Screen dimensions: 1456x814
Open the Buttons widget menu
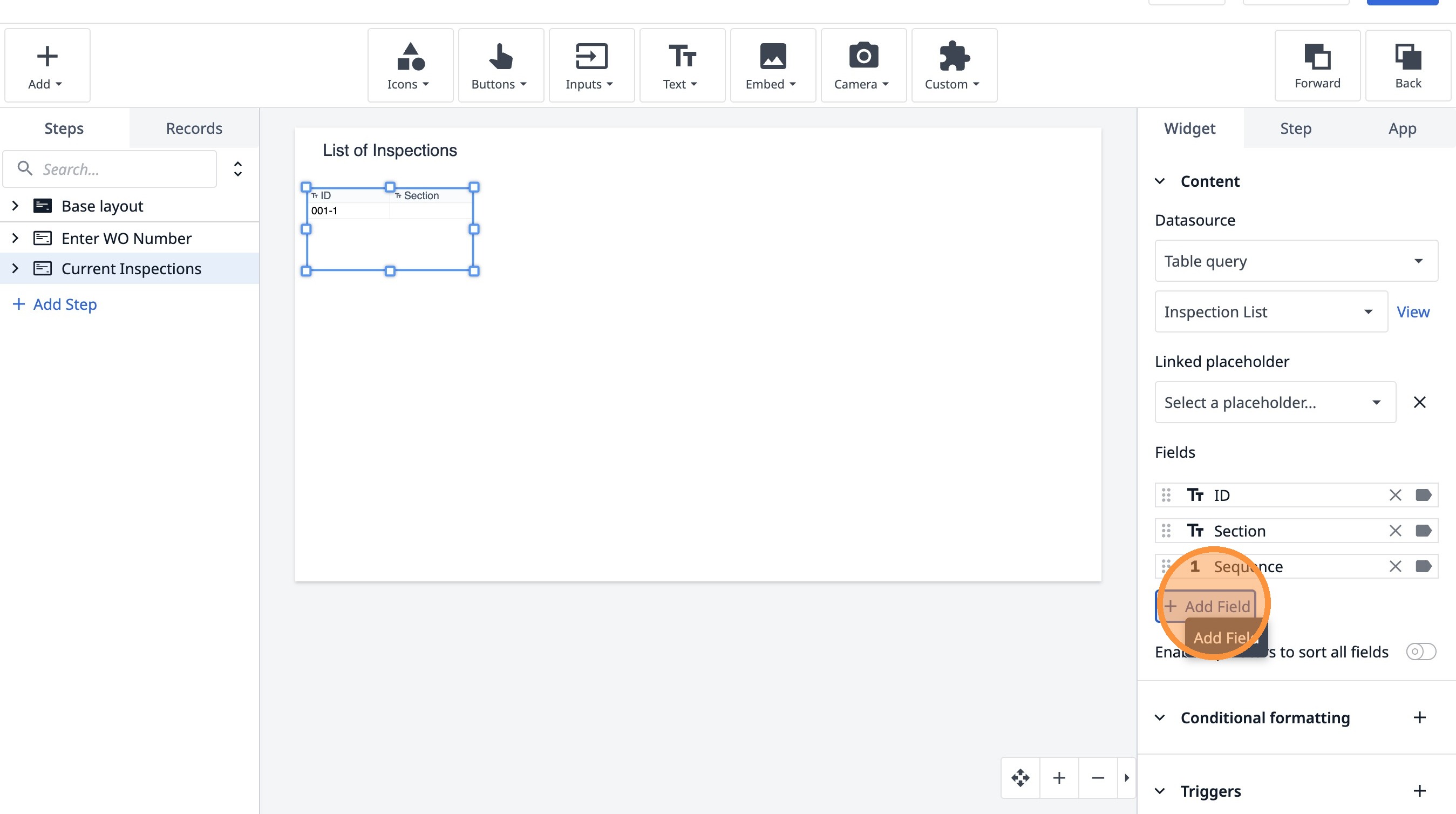[500, 65]
